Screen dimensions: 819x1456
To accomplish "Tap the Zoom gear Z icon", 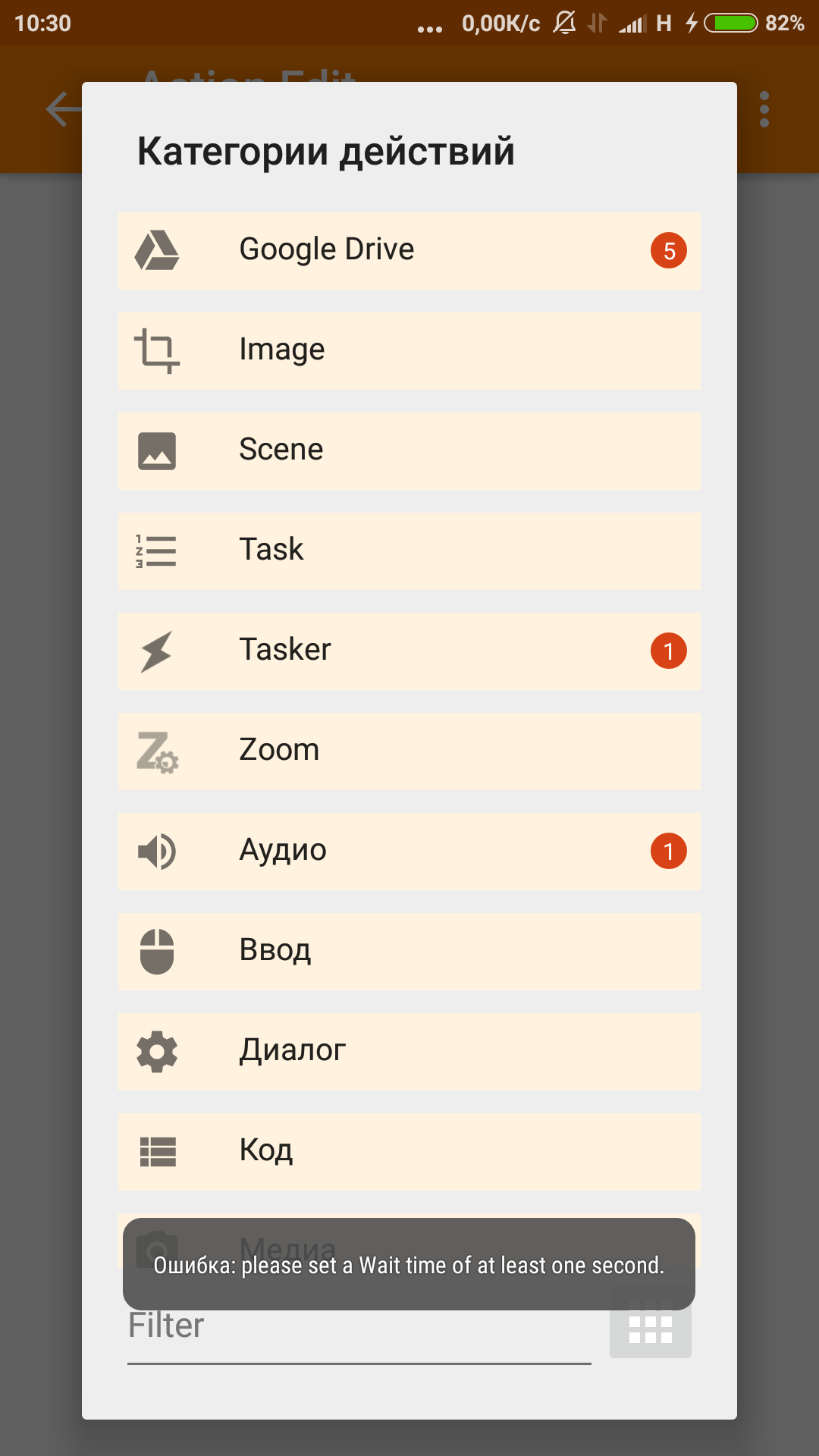I will (x=157, y=752).
